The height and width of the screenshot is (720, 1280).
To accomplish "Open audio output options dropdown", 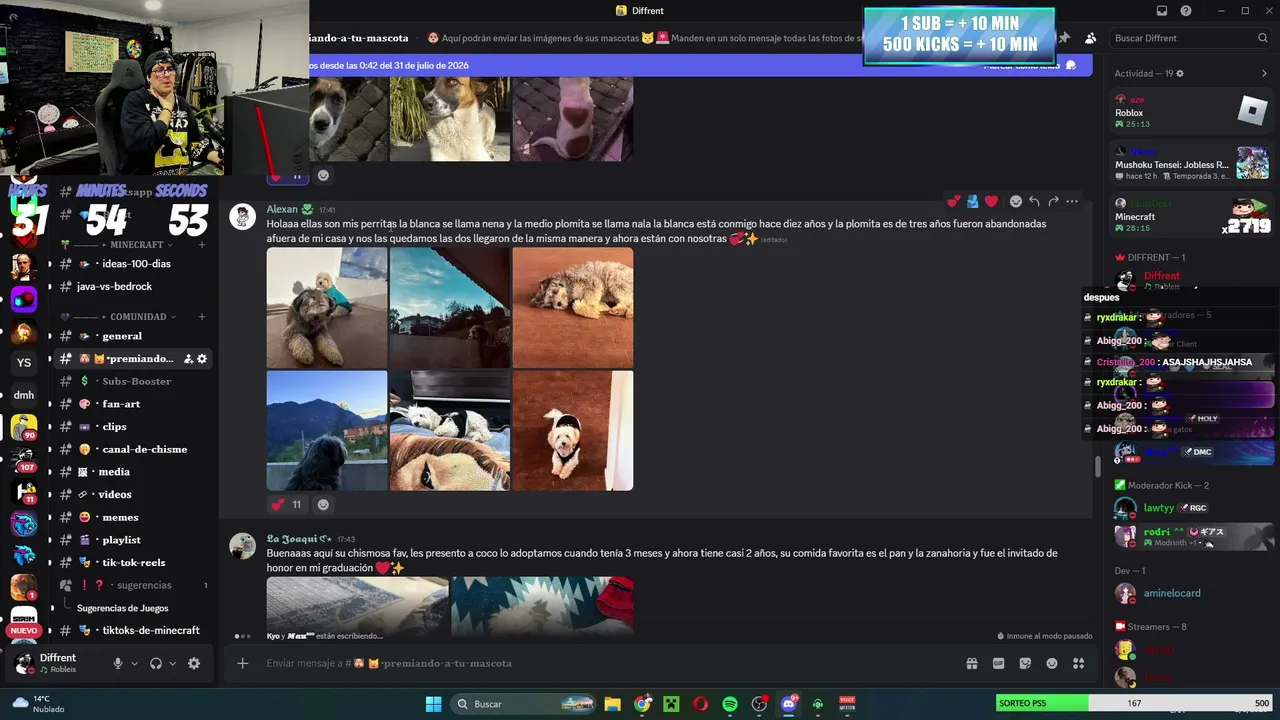I will (x=172, y=663).
